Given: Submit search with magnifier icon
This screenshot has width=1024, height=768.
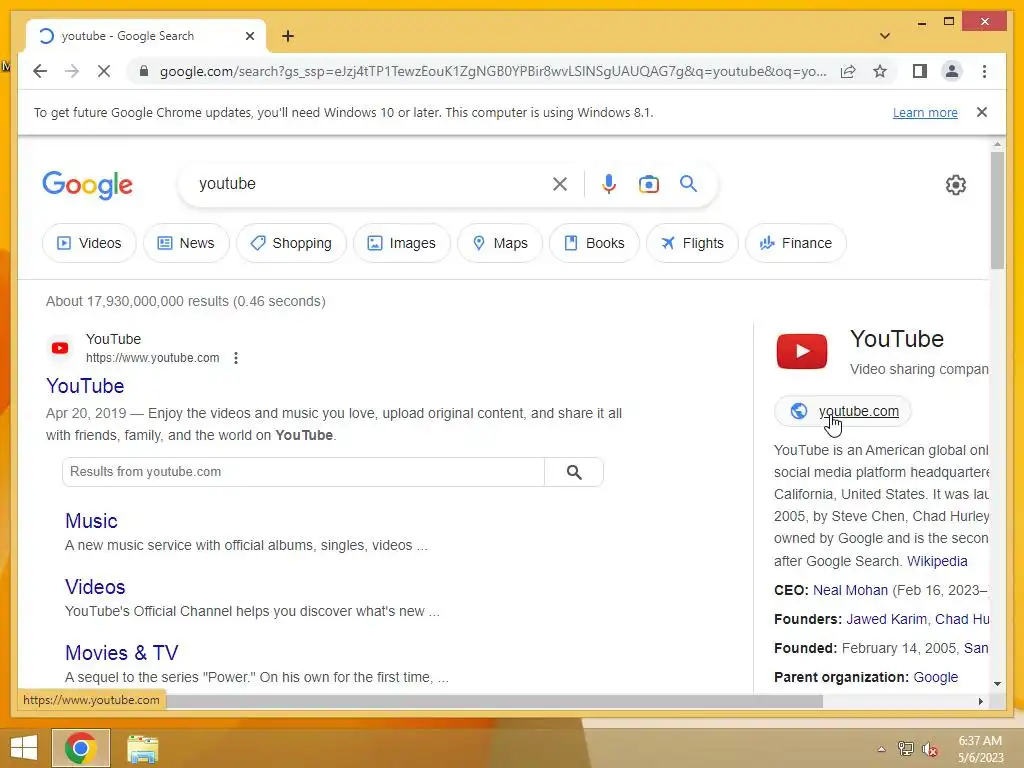Looking at the screenshot, I should (688, 184).
